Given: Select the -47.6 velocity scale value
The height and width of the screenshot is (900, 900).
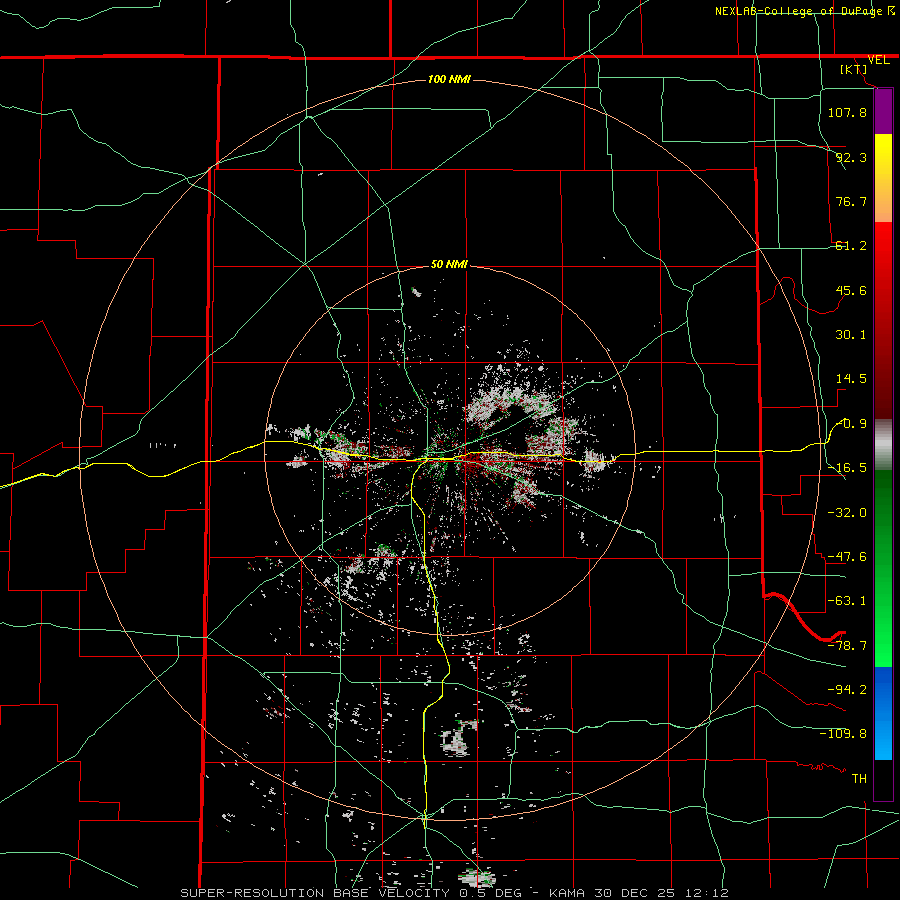Looking at the screenshot, I should click(847, 557).
